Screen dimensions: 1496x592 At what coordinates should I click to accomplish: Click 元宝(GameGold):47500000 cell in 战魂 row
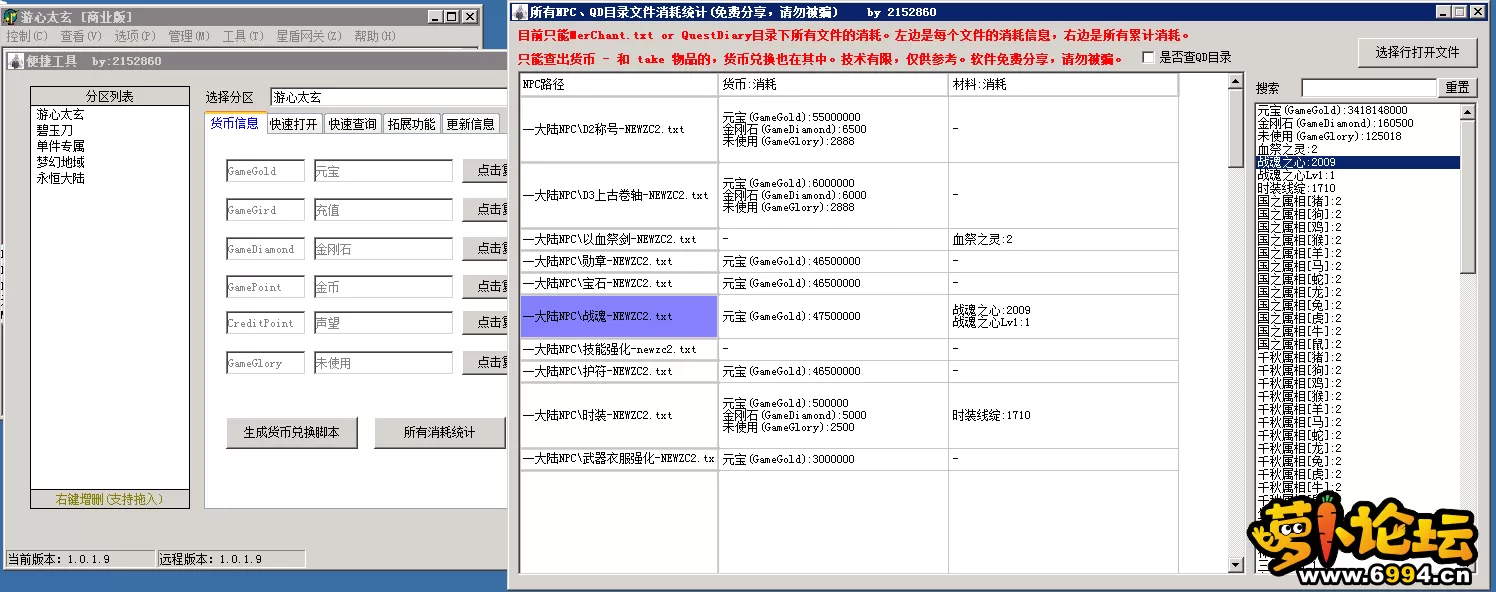[833, 316]
